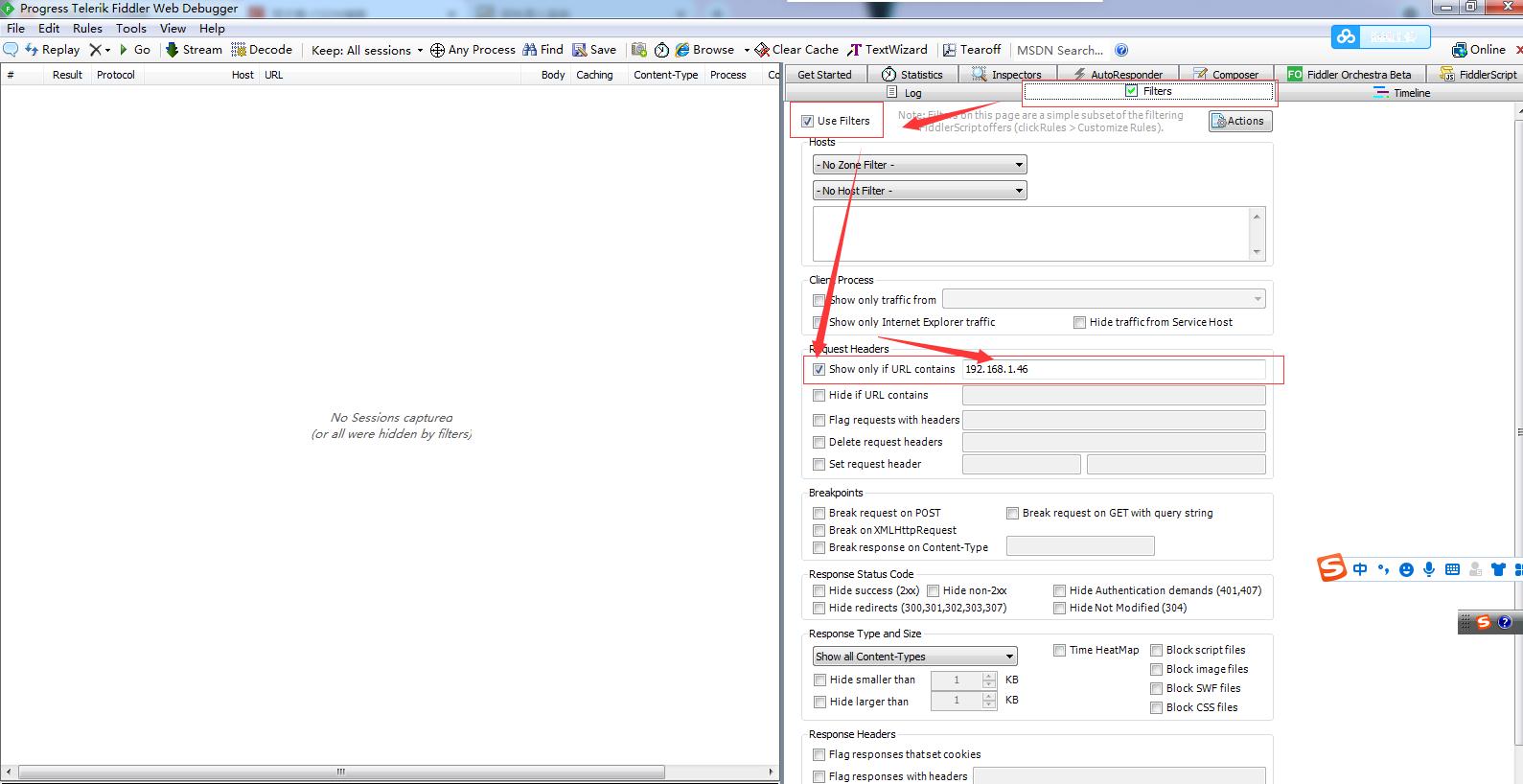Check Show only Internet Explorer traffic
The height and width of the screenshot is (784, 1523).
[819, 322]
